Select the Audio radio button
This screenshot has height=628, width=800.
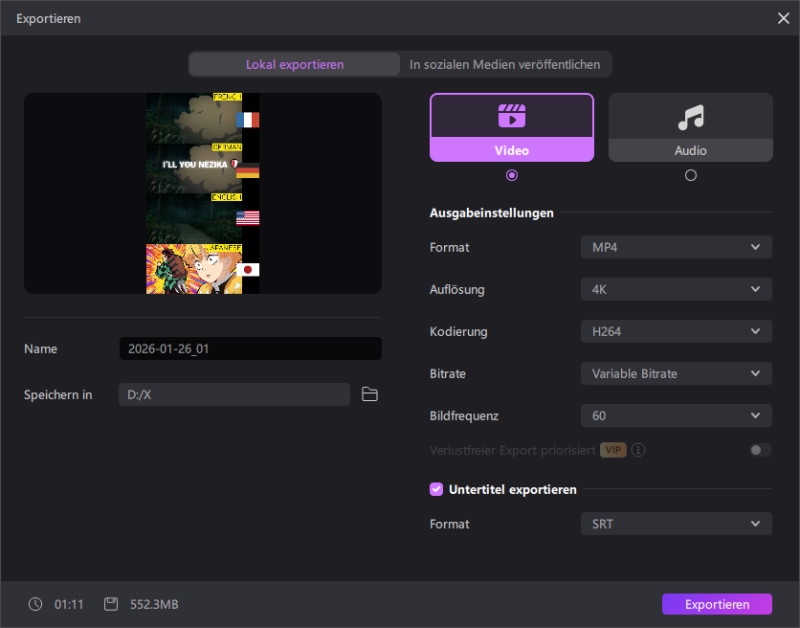690,175
